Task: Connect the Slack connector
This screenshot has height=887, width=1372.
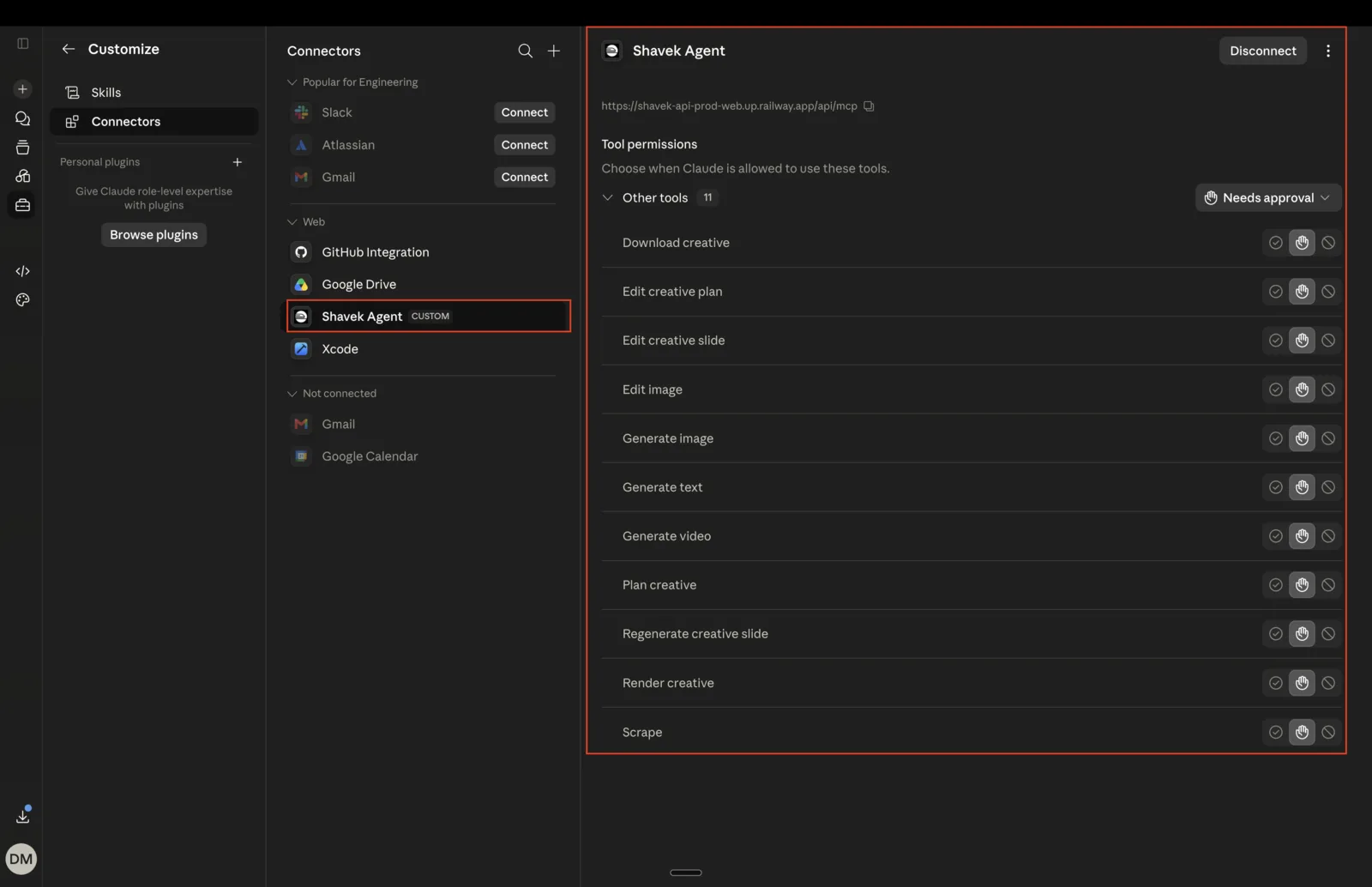Action: [524, 112]
